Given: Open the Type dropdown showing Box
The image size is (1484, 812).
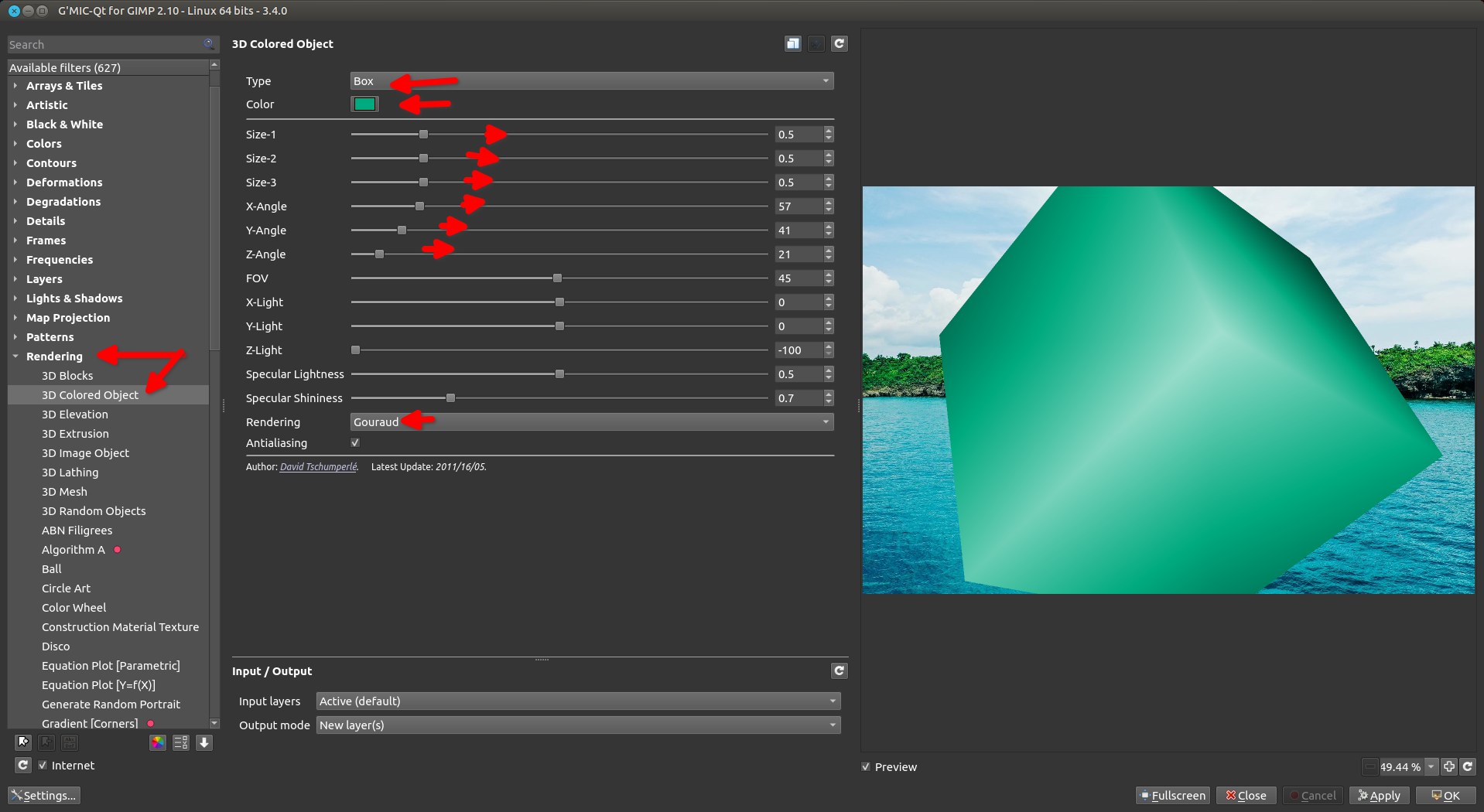Looking at the screenshot, I should (x=592, y=80).
